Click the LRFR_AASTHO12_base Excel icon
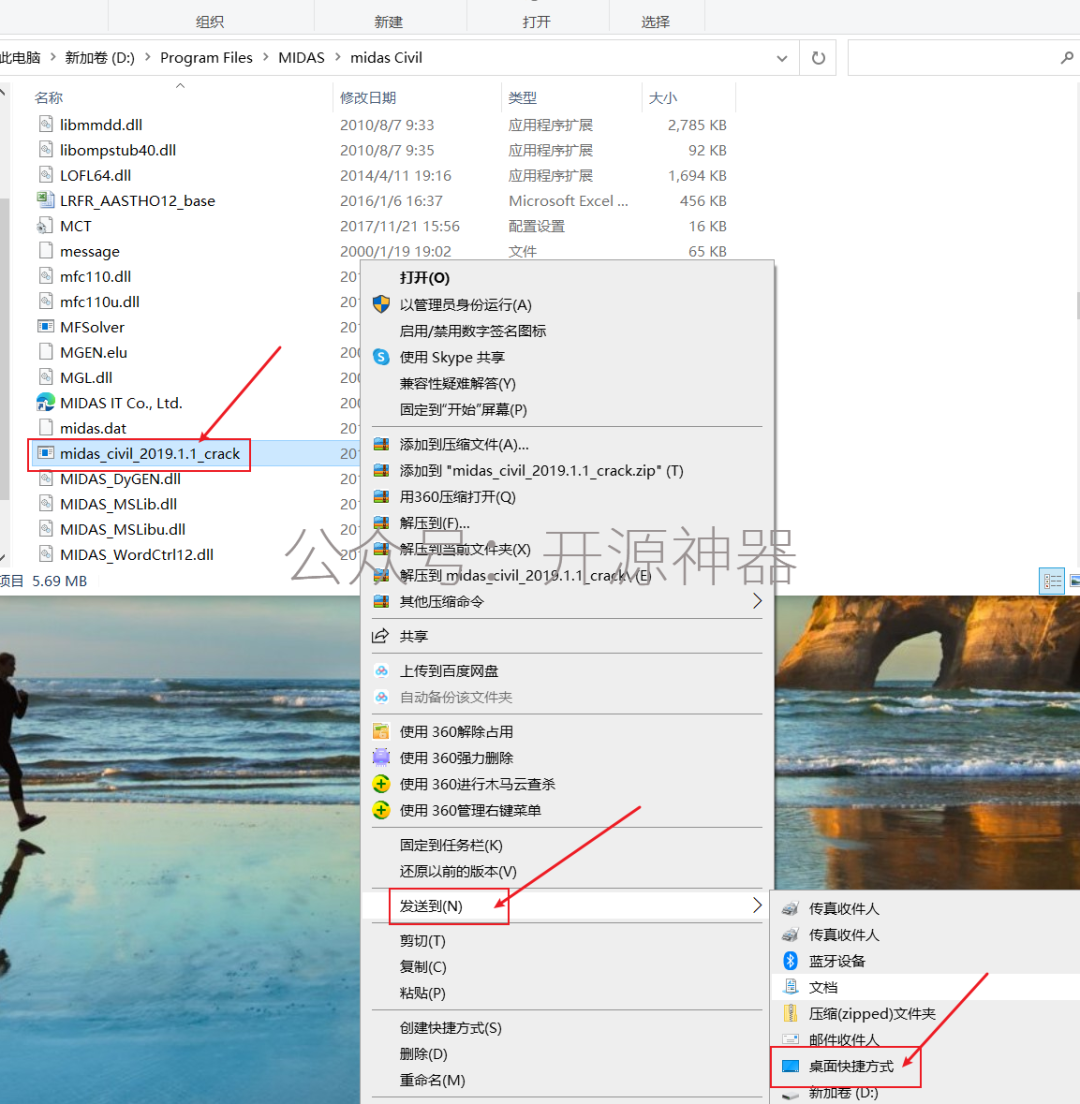Image resolution: width=1080 pixels, height=1104 pixels. click(x=46, y=201)
